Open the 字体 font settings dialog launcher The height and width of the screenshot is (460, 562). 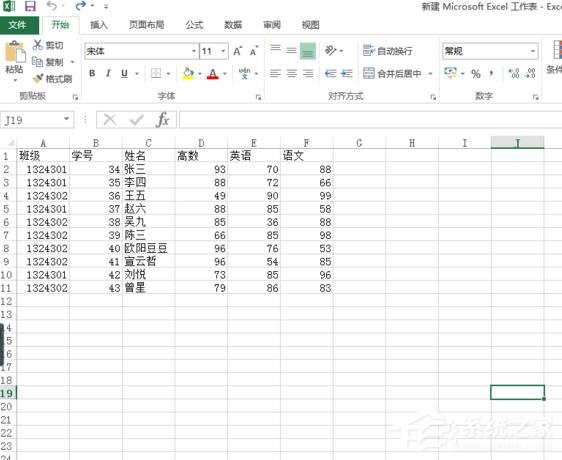point(258,97)
